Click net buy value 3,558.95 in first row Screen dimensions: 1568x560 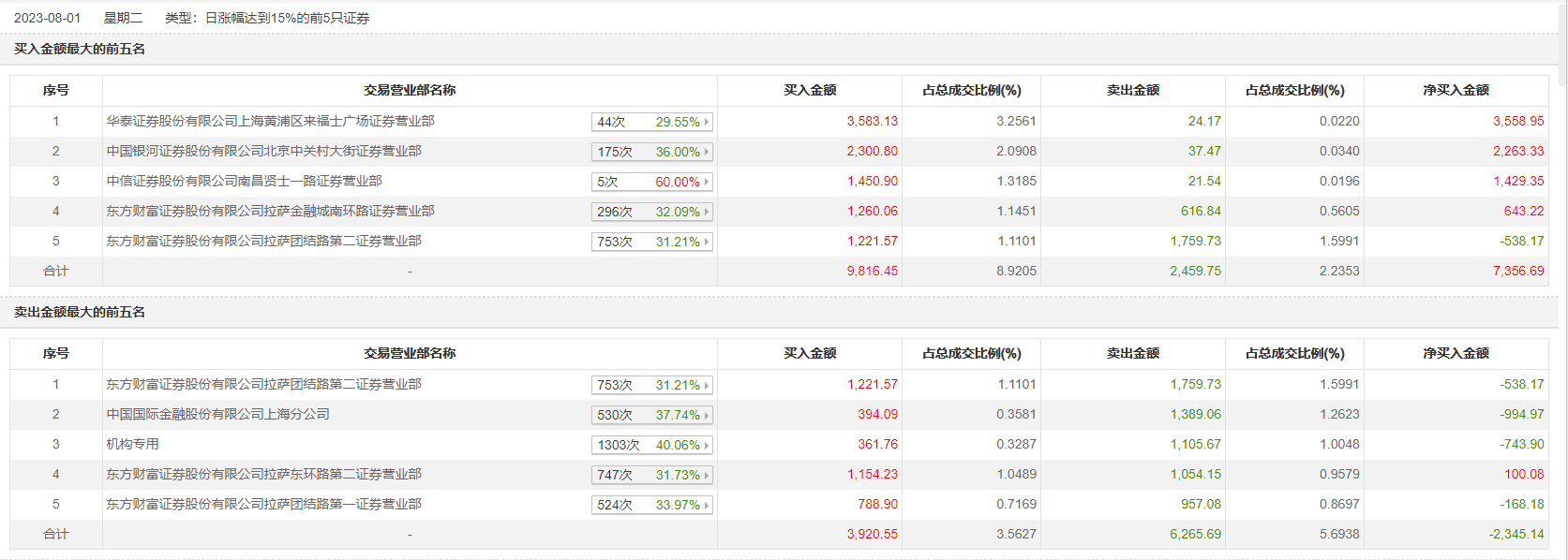point(1517,121)
